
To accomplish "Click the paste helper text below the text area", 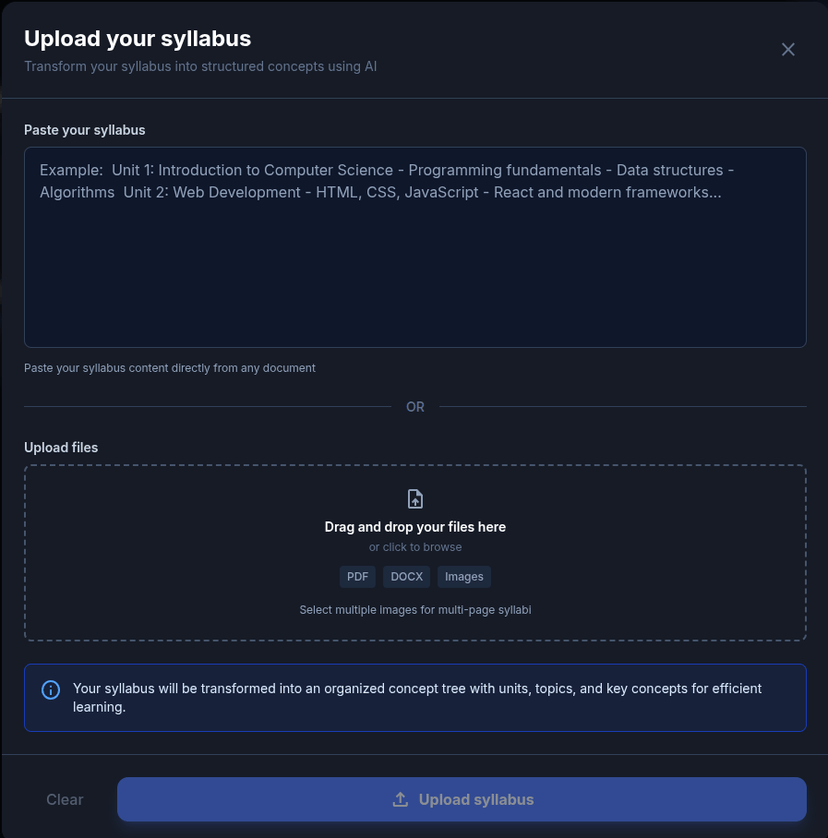I will tap(170, 368).
